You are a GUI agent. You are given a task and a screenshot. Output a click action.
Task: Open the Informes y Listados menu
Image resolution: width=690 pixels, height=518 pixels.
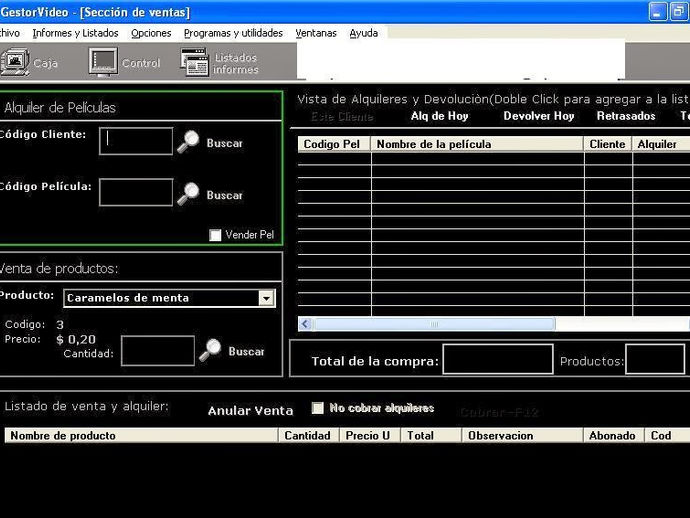point(75,33)
